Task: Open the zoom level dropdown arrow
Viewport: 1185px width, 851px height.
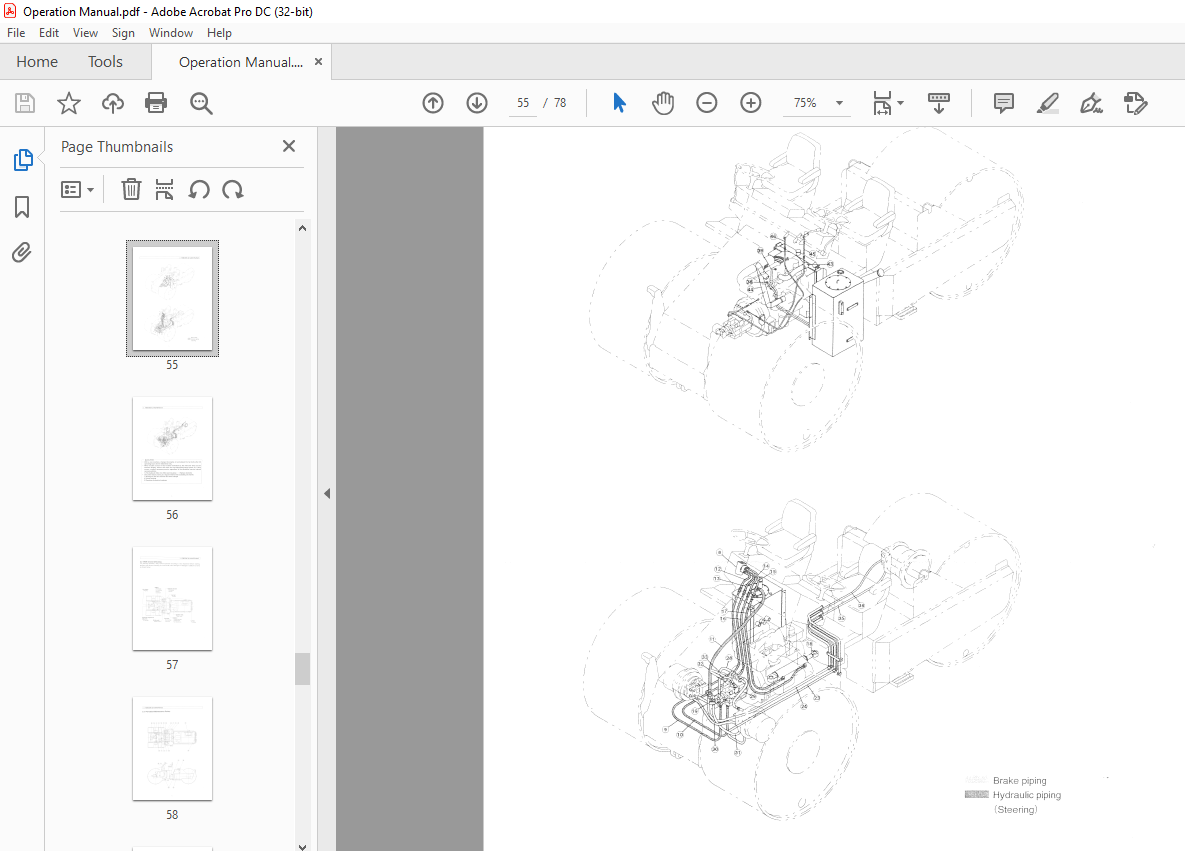Action: [x=839, y=103]
